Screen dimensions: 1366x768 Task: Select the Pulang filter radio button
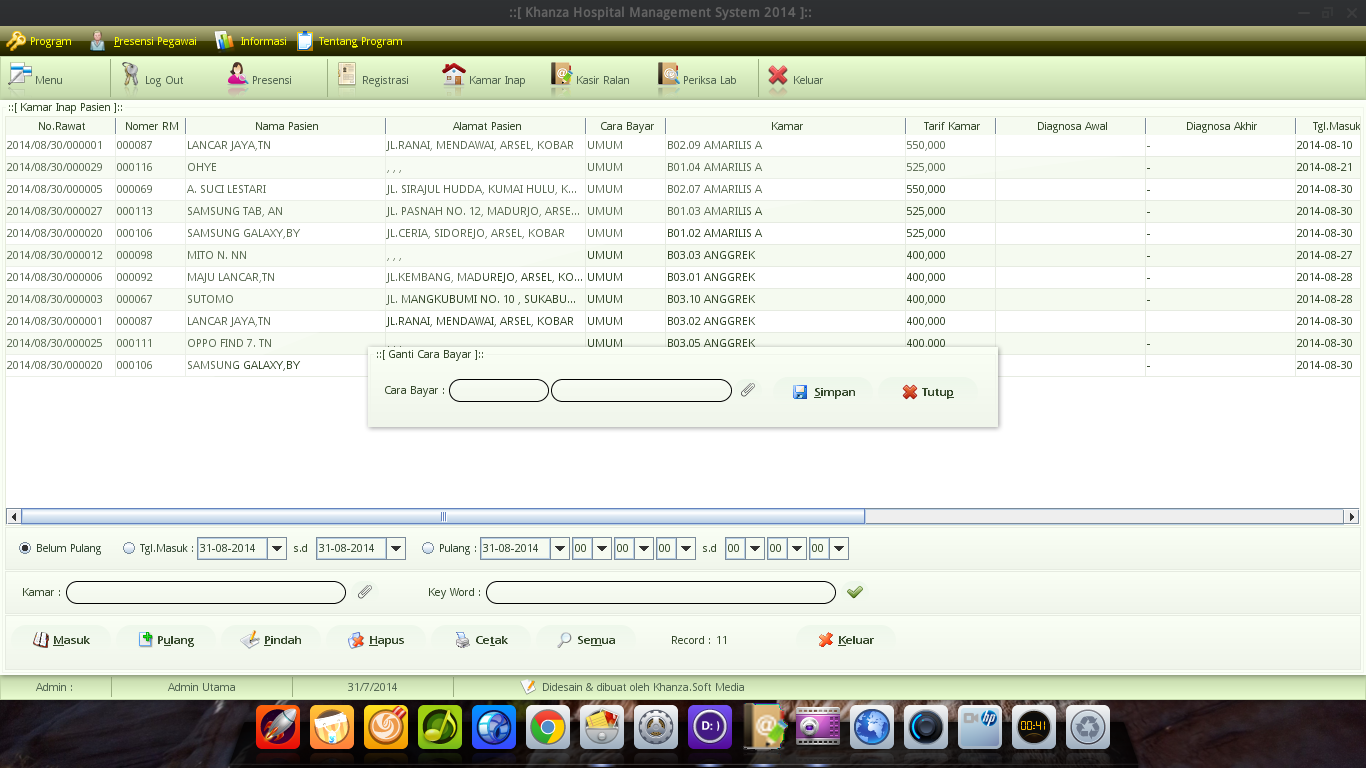pyautogui.click(x=428, y=548)
